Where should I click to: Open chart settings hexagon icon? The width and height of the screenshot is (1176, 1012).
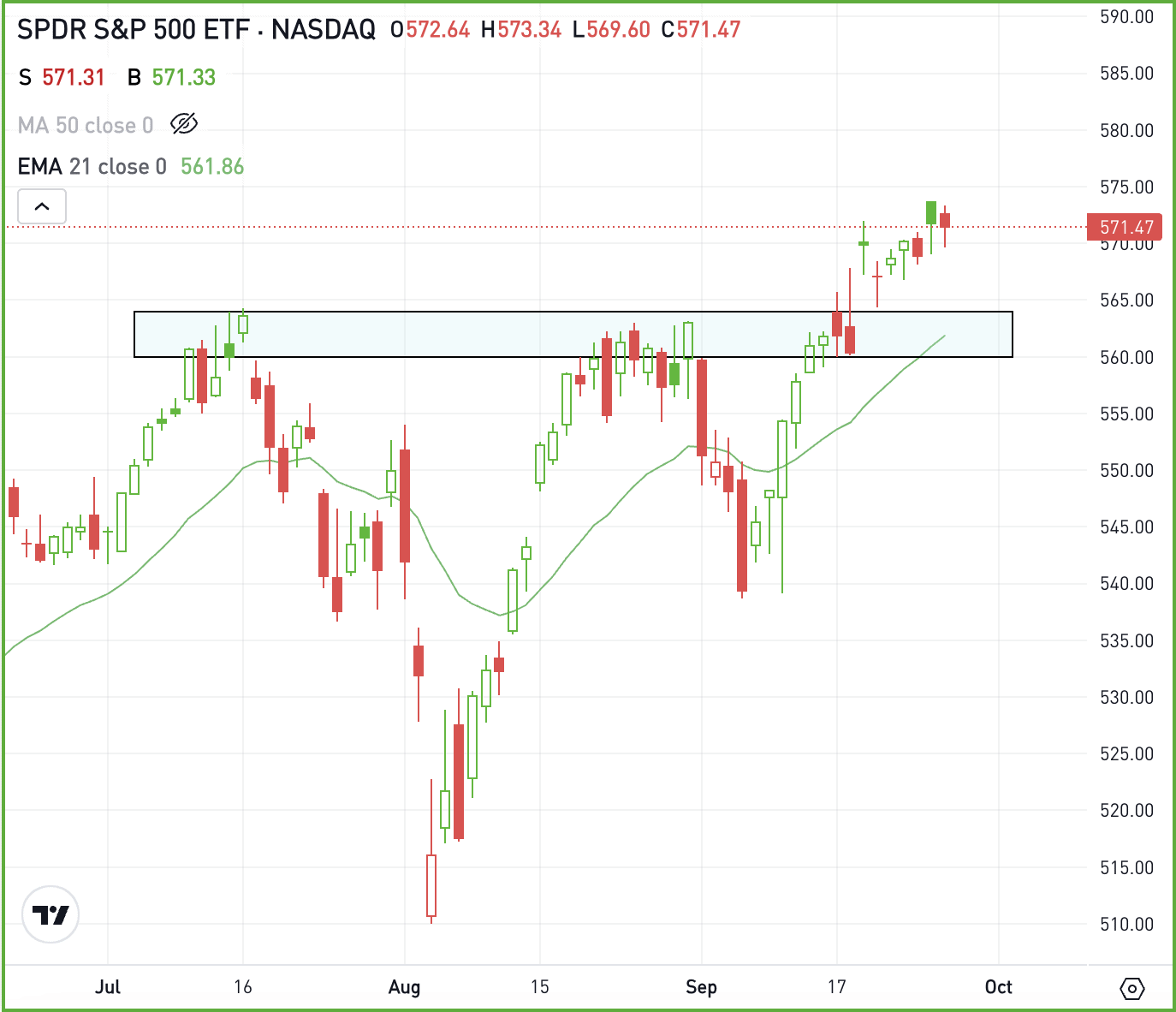pos(1131,989)
